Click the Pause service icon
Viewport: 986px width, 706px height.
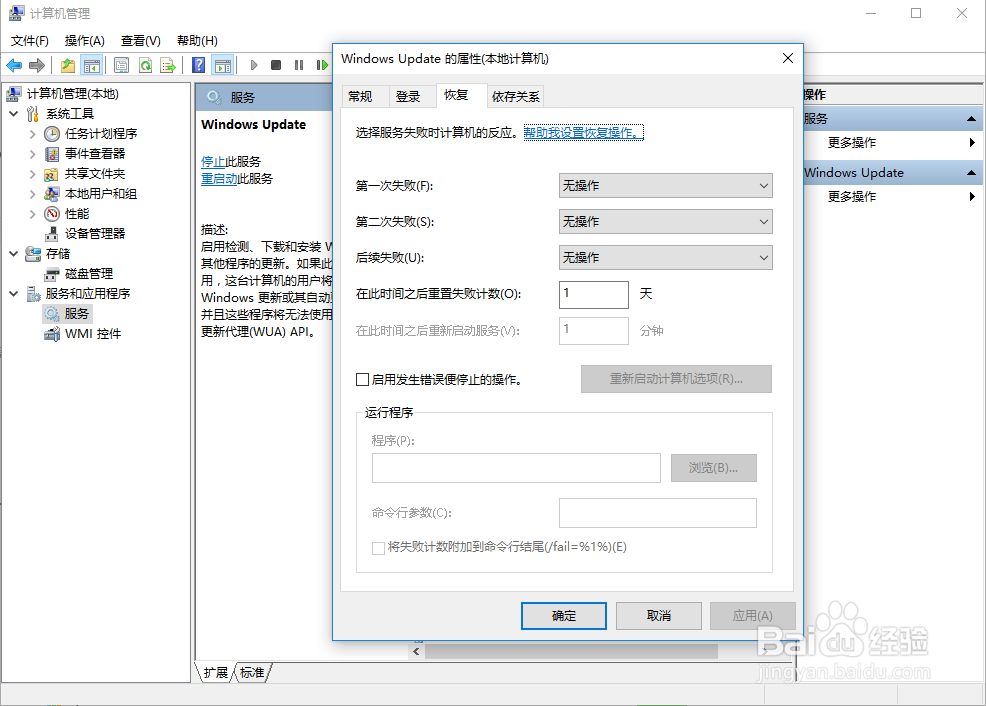299,64
